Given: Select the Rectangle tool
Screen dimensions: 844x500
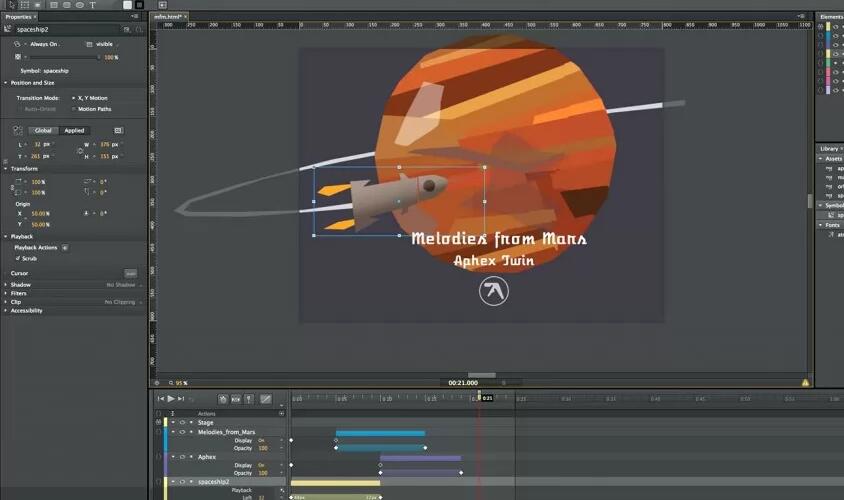Looking at the screenshot, I should pyautogui.click(x=54, y=5).
